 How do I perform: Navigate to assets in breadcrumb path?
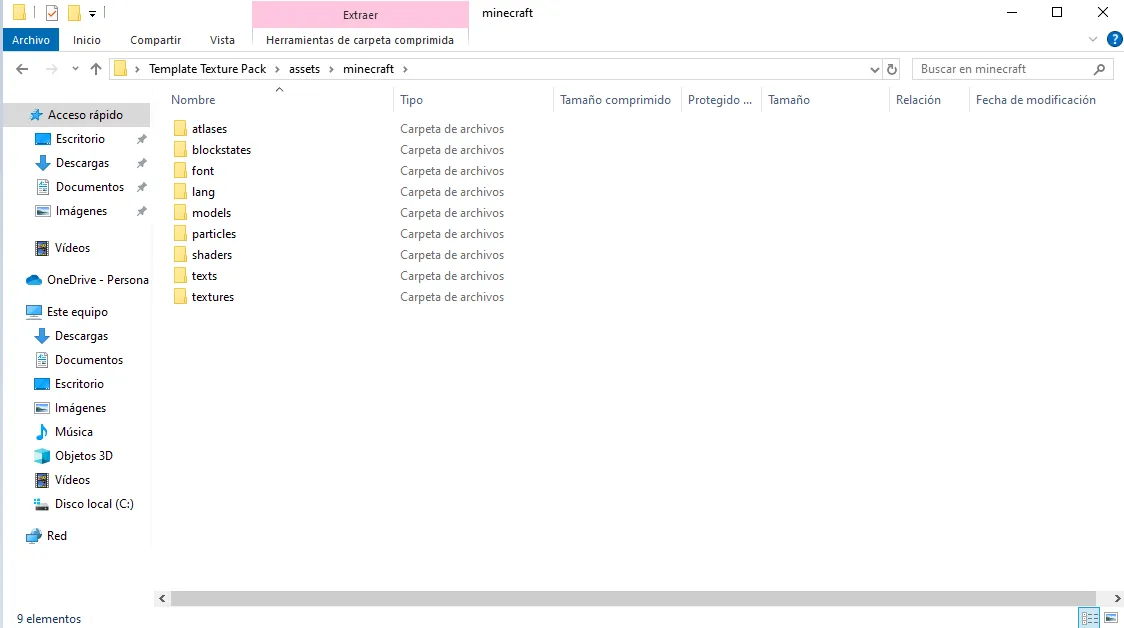(304, 69)
